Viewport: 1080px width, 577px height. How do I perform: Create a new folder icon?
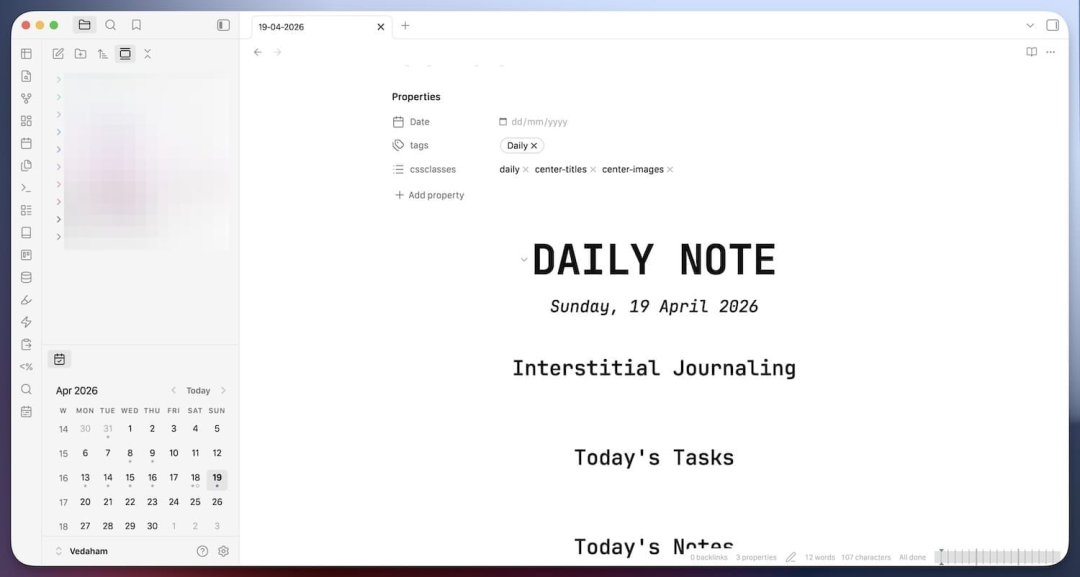coord(81,54)
